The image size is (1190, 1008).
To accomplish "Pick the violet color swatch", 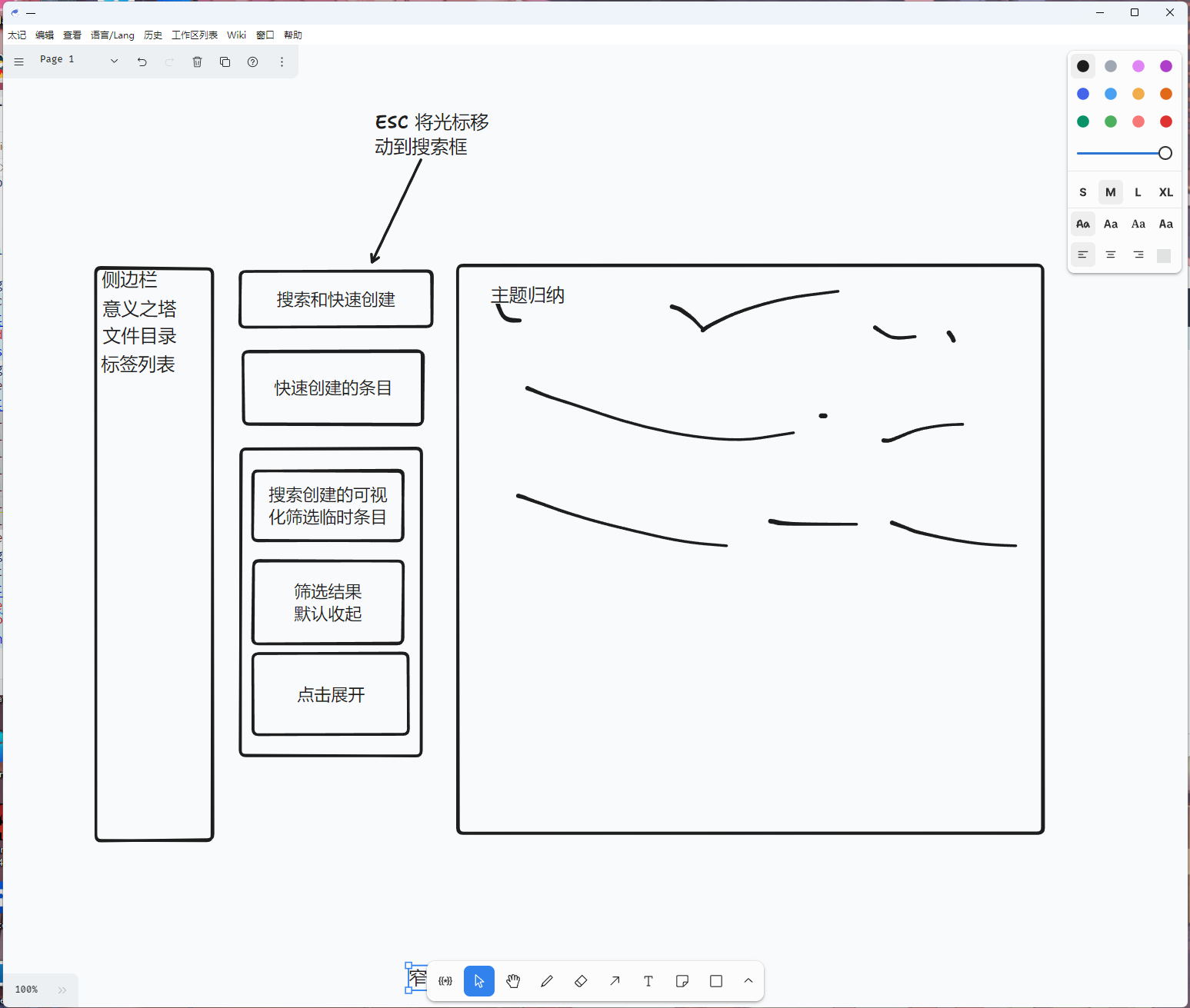I will coord(1166,66).
